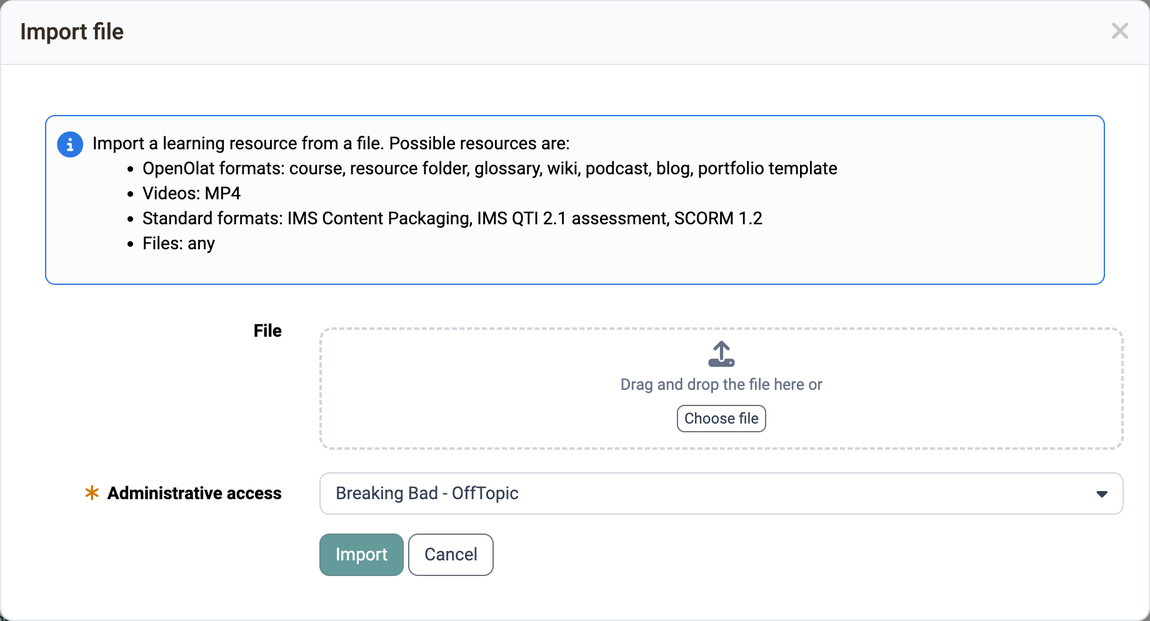Click the 'File' field label
This screenshot has width=1150, height=621.
pyautogui.click(x=268, y=331)
